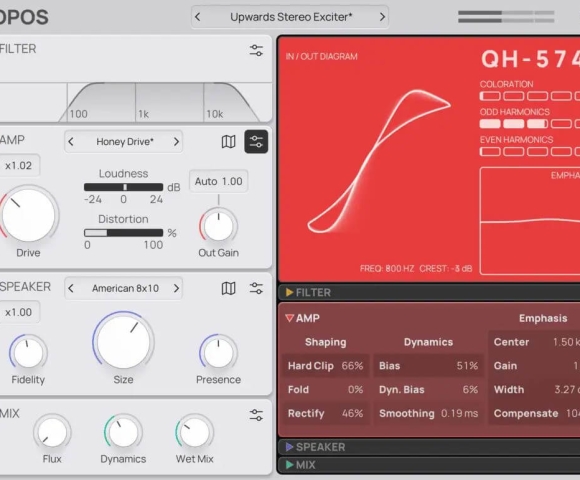Click the CREST: -3 dB readout
Screen dimensions: 580x480
click(446, 268)
